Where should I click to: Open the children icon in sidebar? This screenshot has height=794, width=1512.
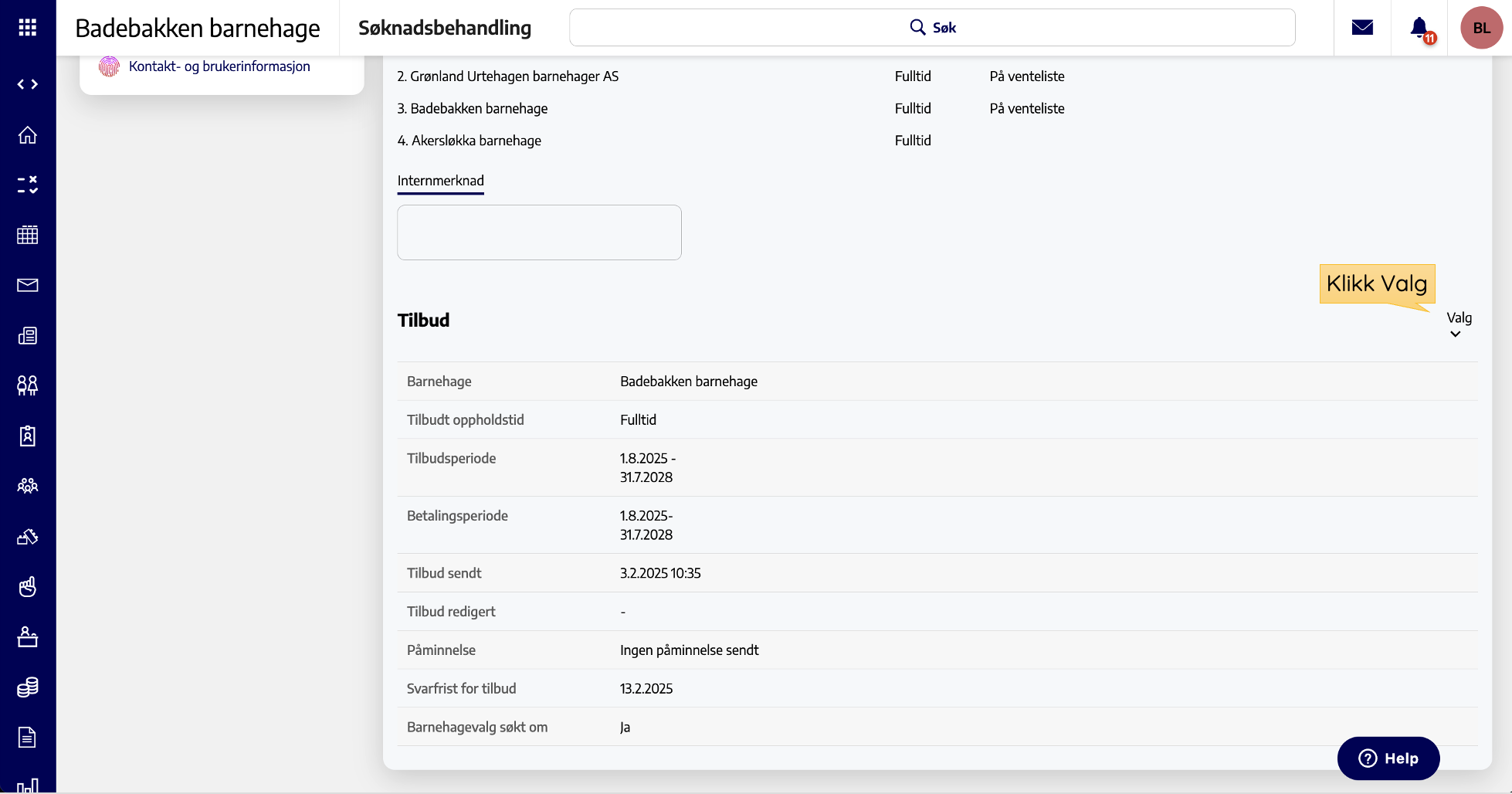click(28, 385)
